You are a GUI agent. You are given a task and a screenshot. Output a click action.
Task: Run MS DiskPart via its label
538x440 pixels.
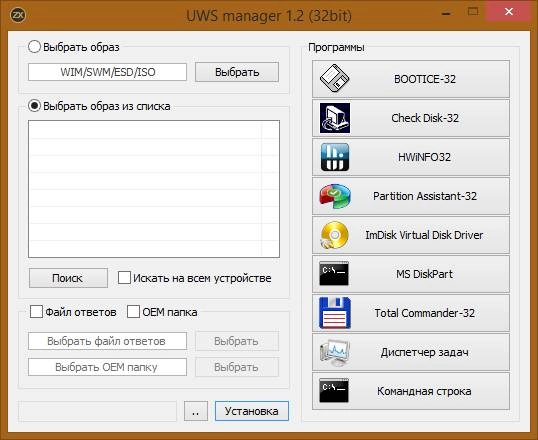coord(424,274)
